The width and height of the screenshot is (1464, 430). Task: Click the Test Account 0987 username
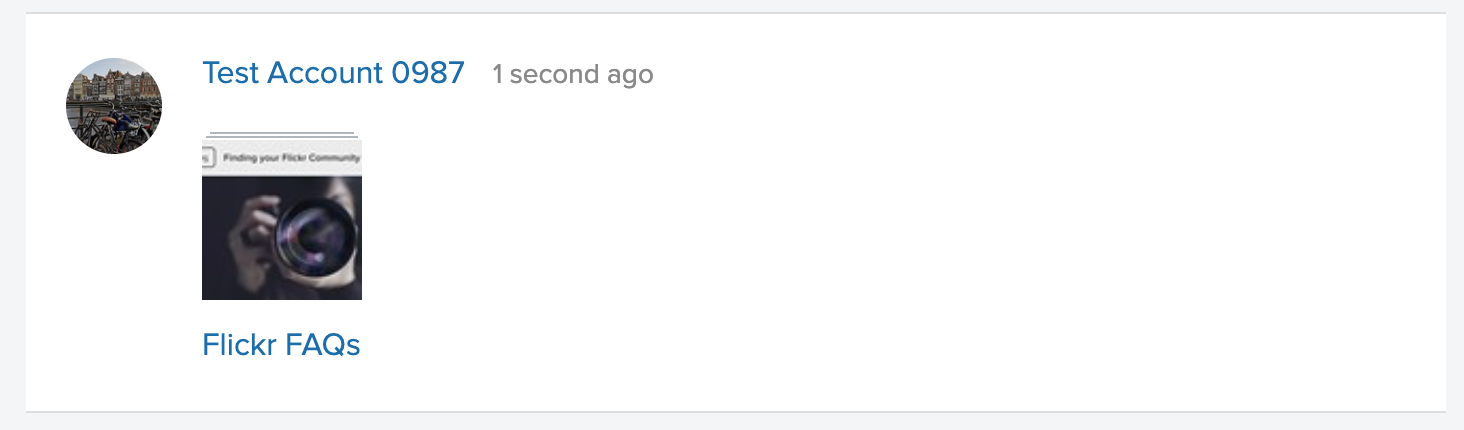pyautogui.click(x=334, y=73)
